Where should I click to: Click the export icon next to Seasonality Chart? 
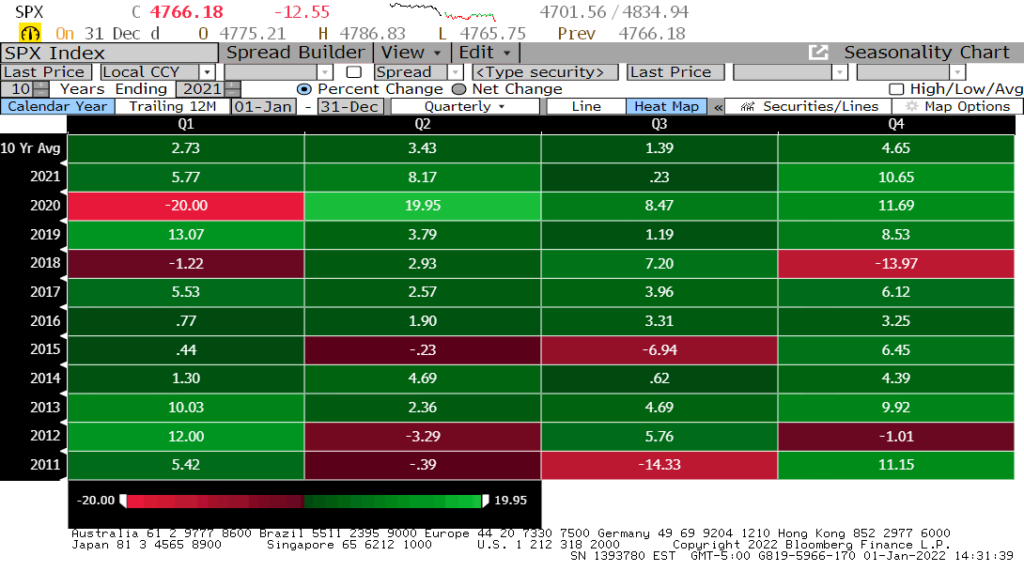(x=818, y=52)
